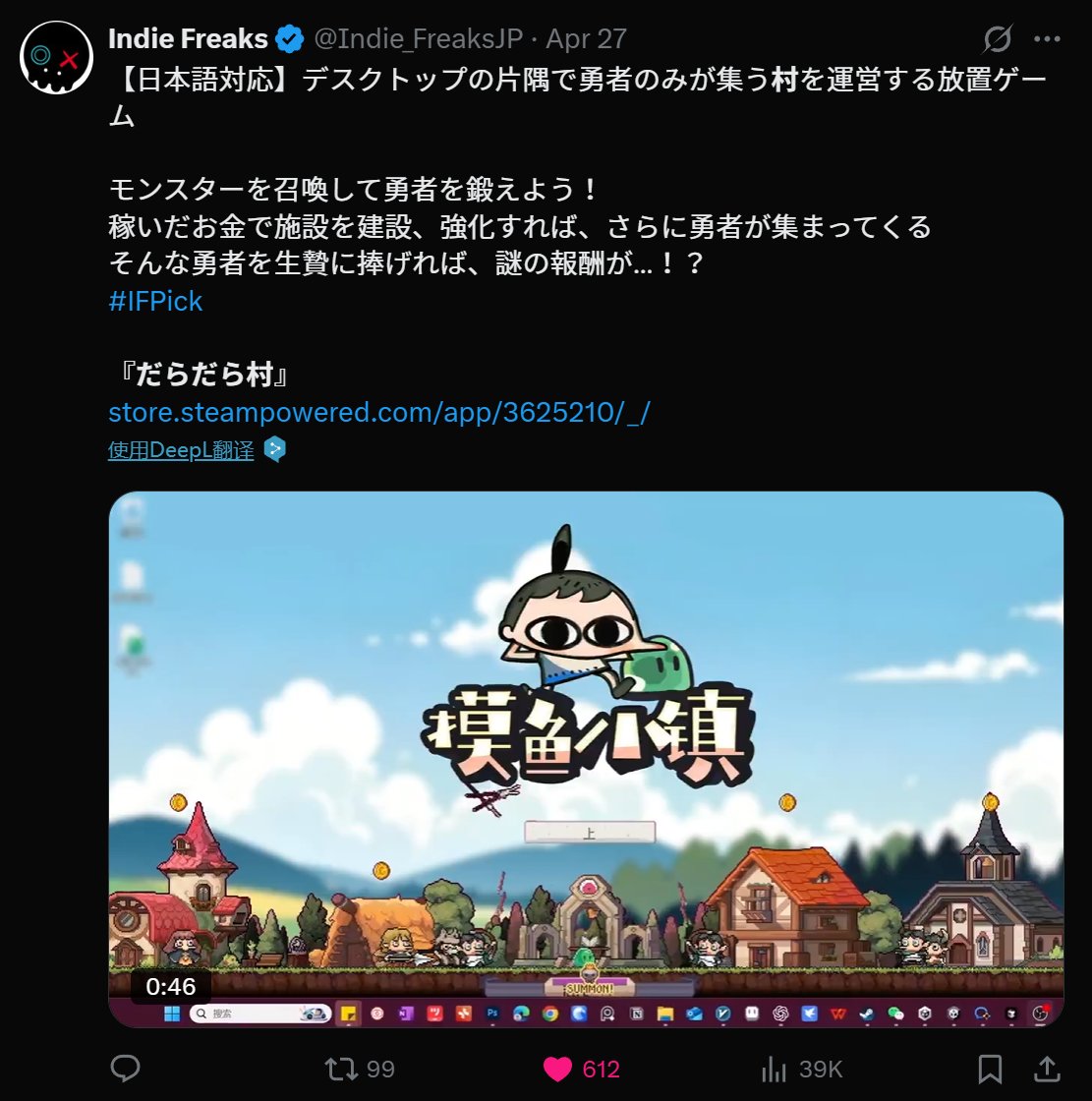1092x1101 pixels.
Task: Share the post via upload arrow
Action: [x=1047, y=1068]
